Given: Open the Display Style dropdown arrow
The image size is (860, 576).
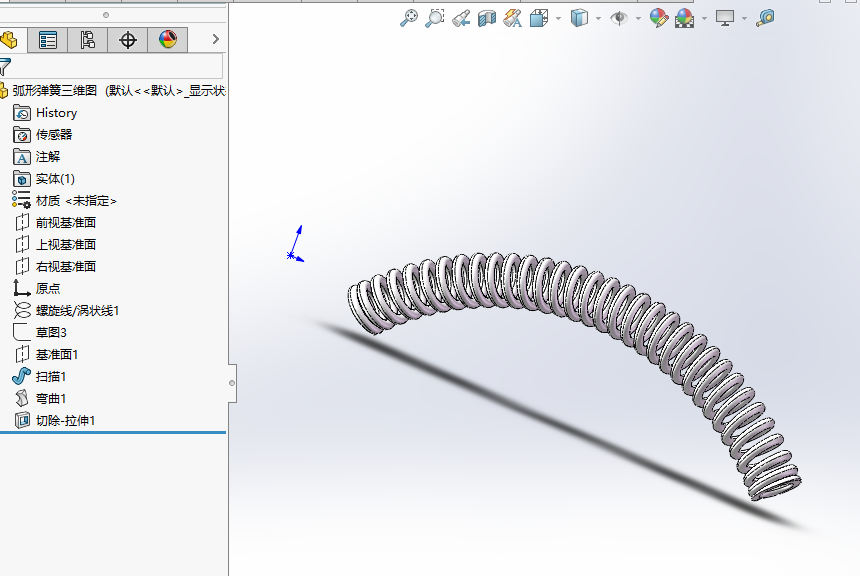Looking at the screenshot, I should click(x=598, y=19).
